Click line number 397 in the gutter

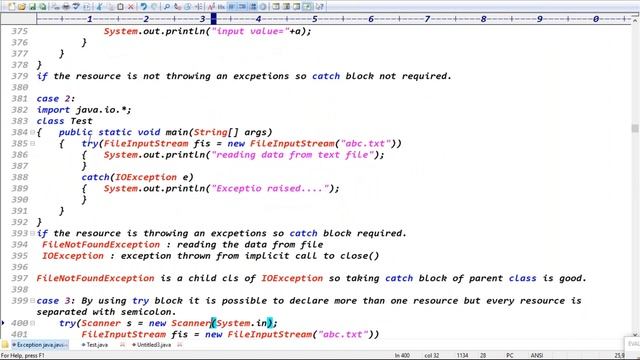pos(20,278)
